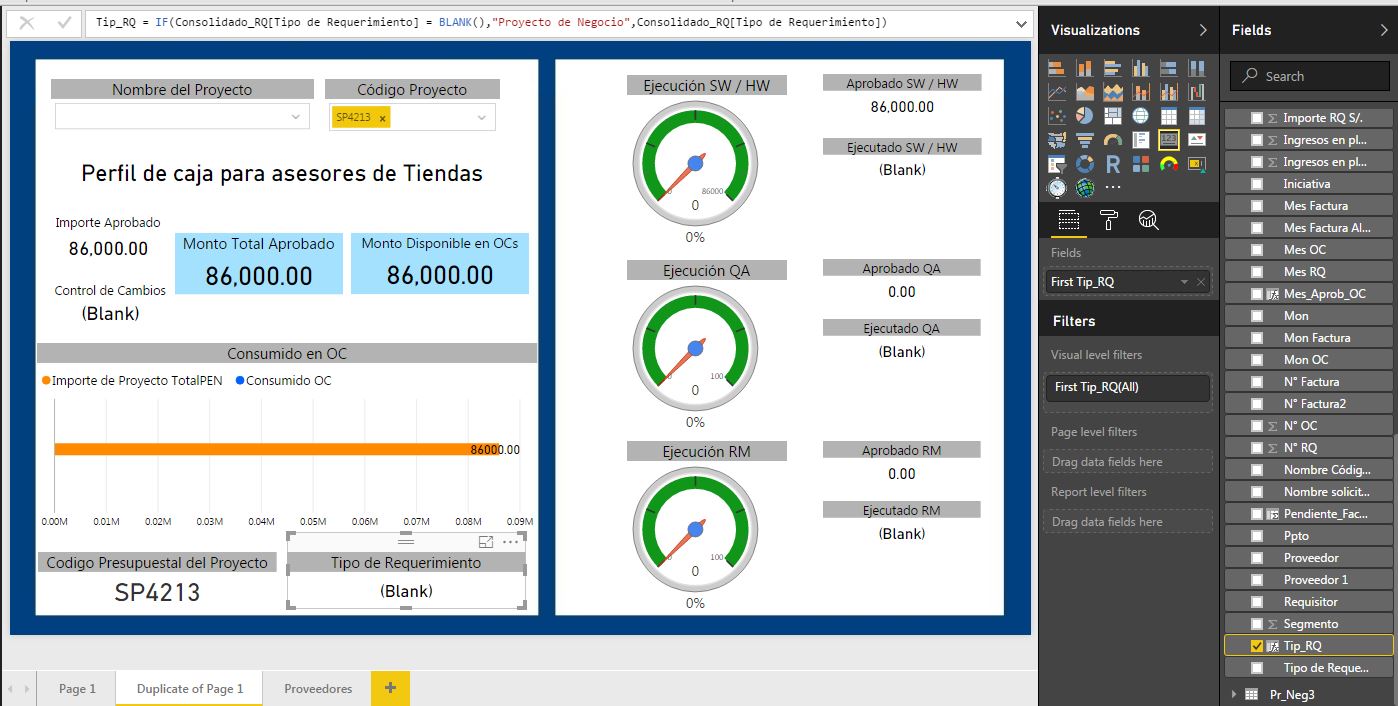The image size is (1398, 706).
Task: Tick the Proveedor field checkbox
Action: coord(1257,558)
